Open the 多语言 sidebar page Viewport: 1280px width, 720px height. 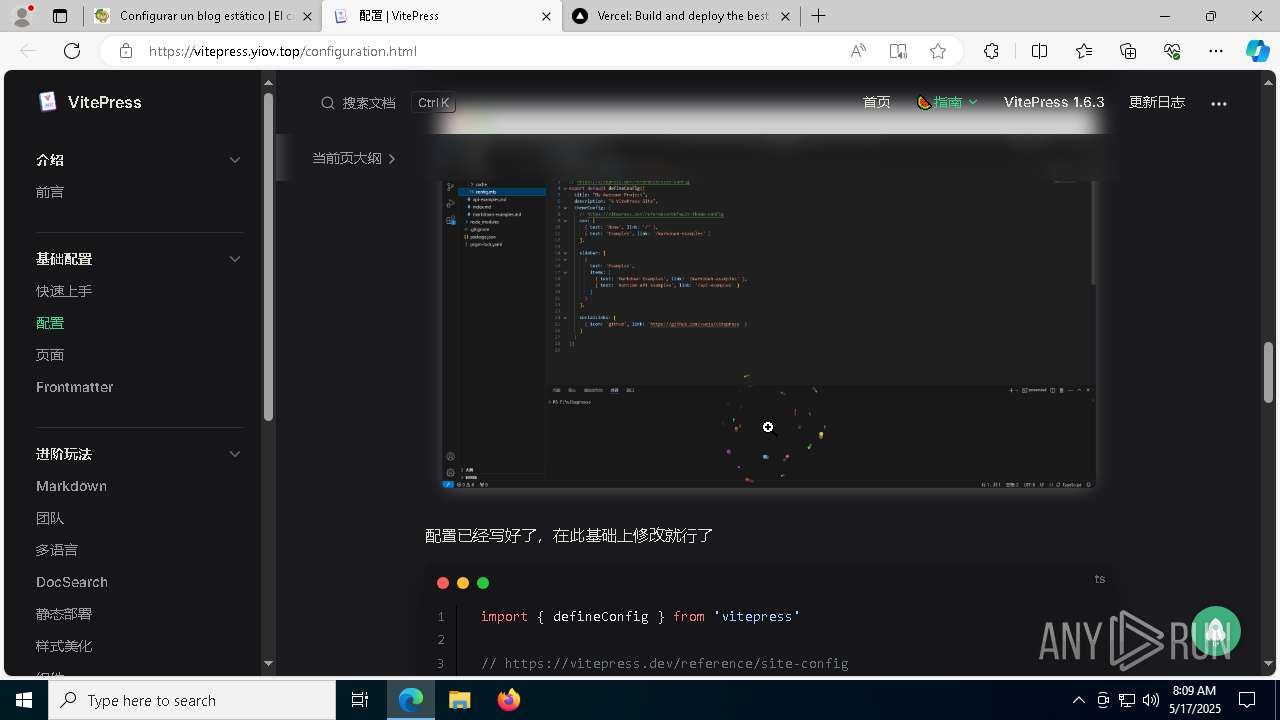click(x=57, y=550)
